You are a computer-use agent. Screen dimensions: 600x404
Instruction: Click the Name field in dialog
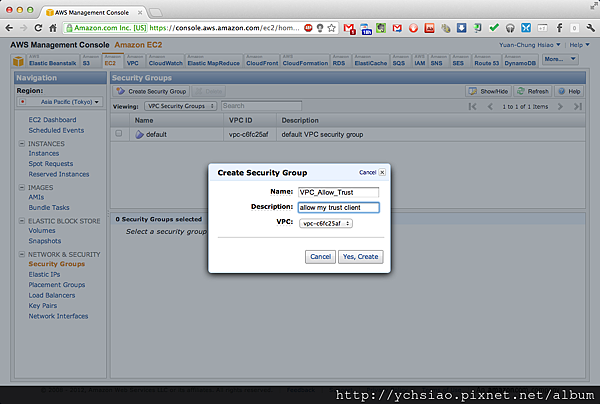(x=338, y=192)
